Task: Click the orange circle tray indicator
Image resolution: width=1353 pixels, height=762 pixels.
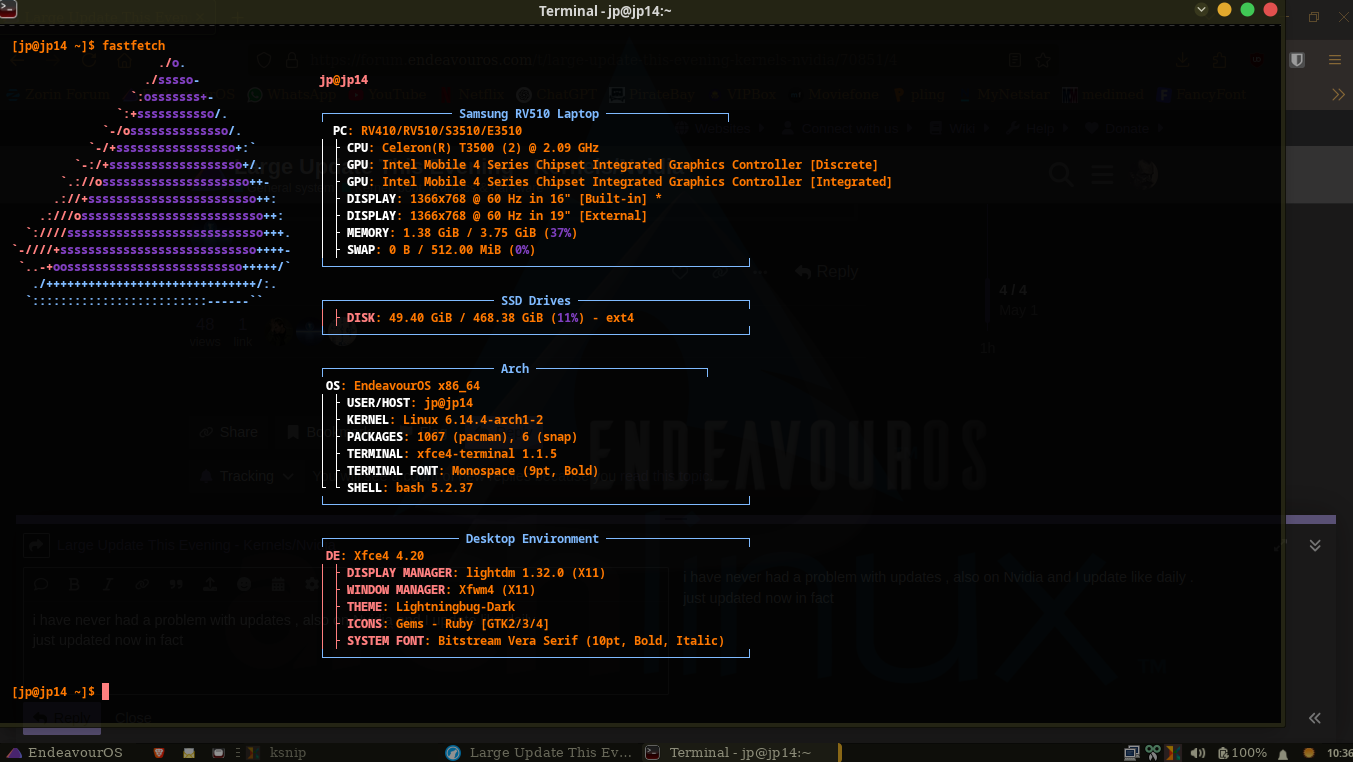Action: [1309, 752]
